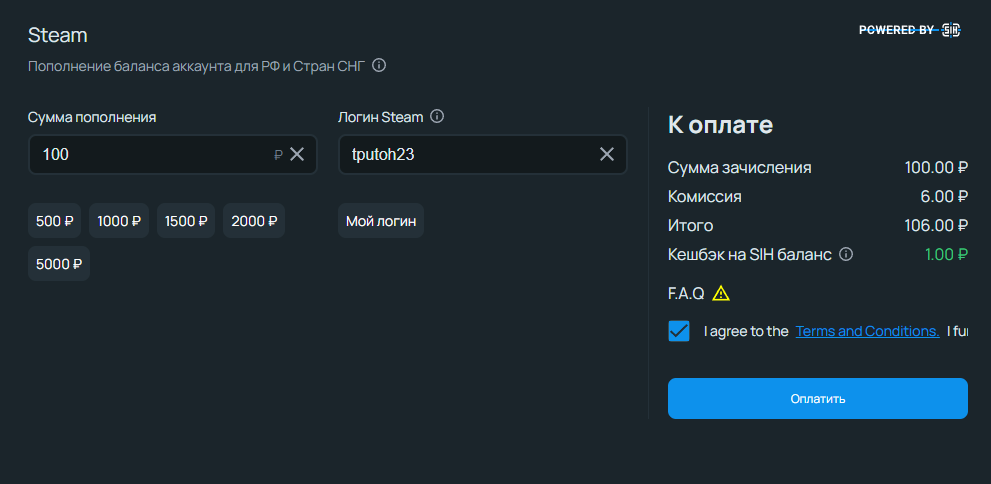Image resolution: width=991 pixels, height=484 pixels.
Task: Clear the Steam login field
Action: coord(607,154)
